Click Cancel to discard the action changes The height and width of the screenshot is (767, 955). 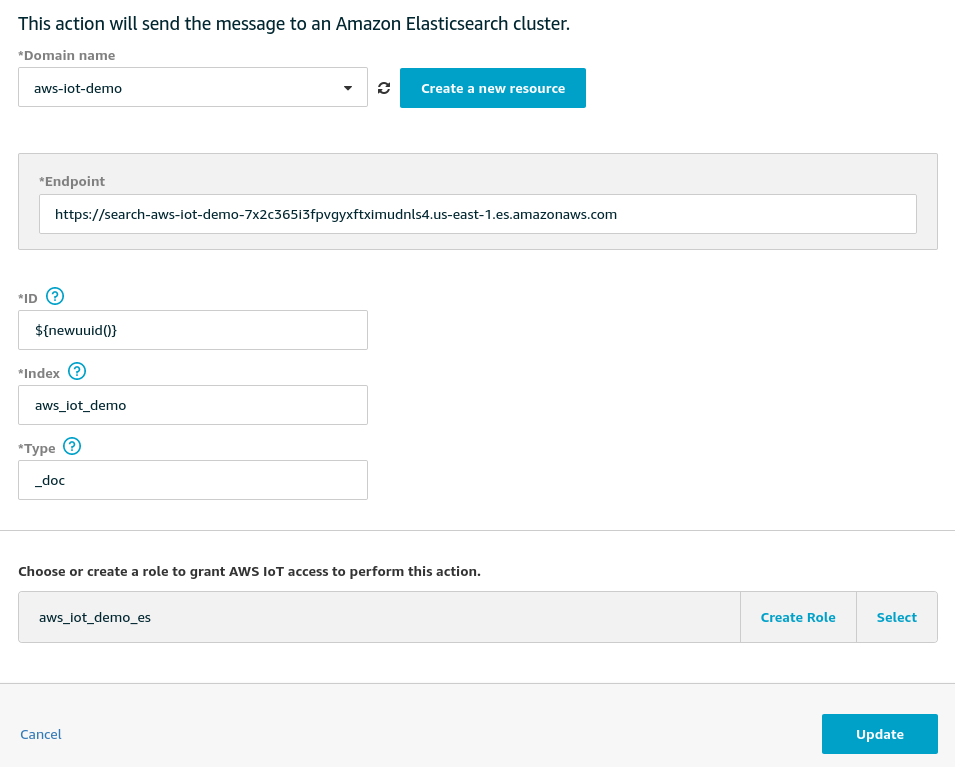41,733
